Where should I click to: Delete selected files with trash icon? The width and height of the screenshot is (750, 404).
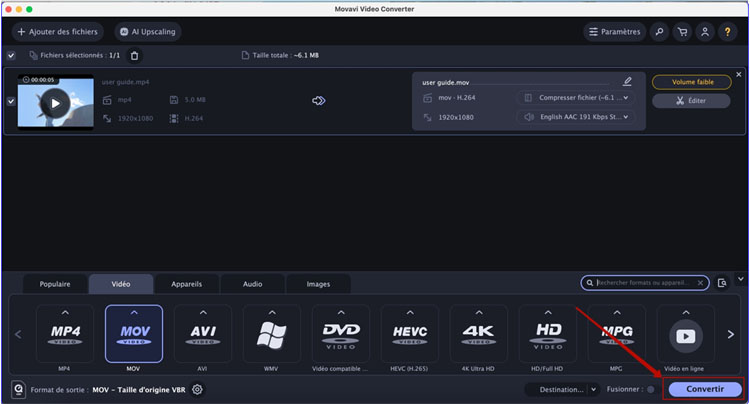135,55
